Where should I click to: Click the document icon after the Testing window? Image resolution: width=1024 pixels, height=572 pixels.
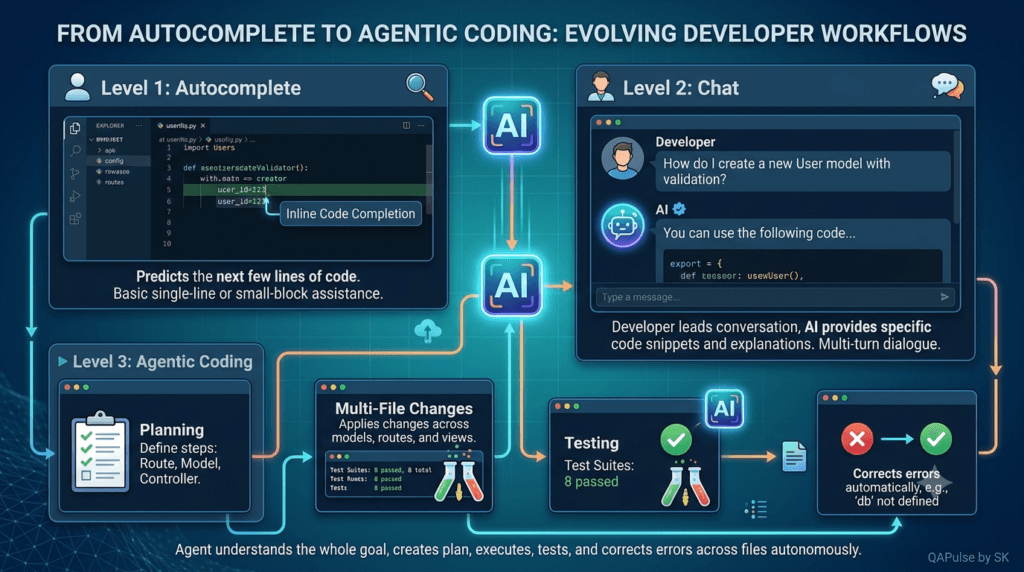tap(794, 456)
